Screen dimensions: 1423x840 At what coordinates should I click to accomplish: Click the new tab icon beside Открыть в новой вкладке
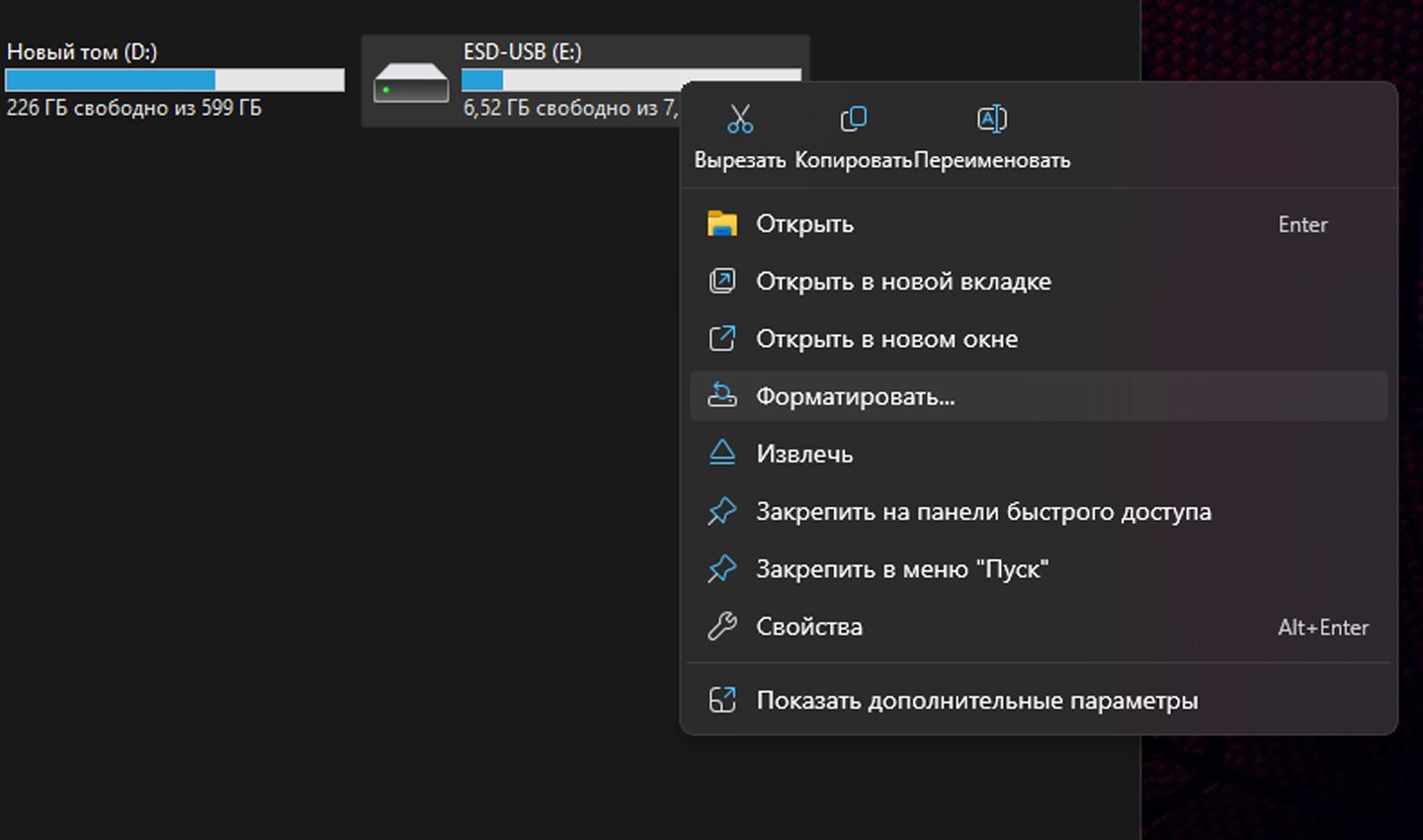(x=722, y=282)
